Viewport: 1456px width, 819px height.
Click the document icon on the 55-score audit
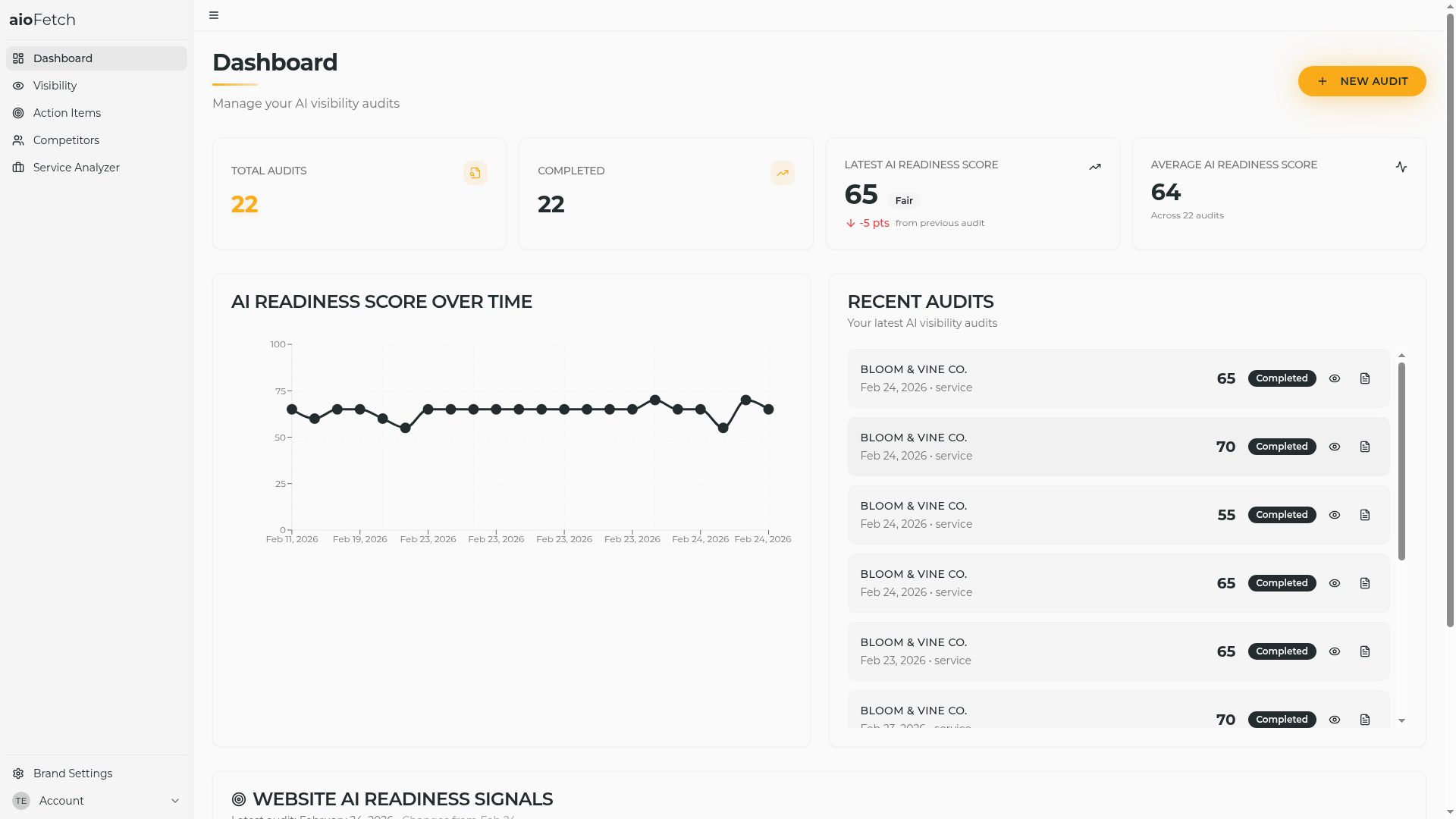coord(1365,515)
